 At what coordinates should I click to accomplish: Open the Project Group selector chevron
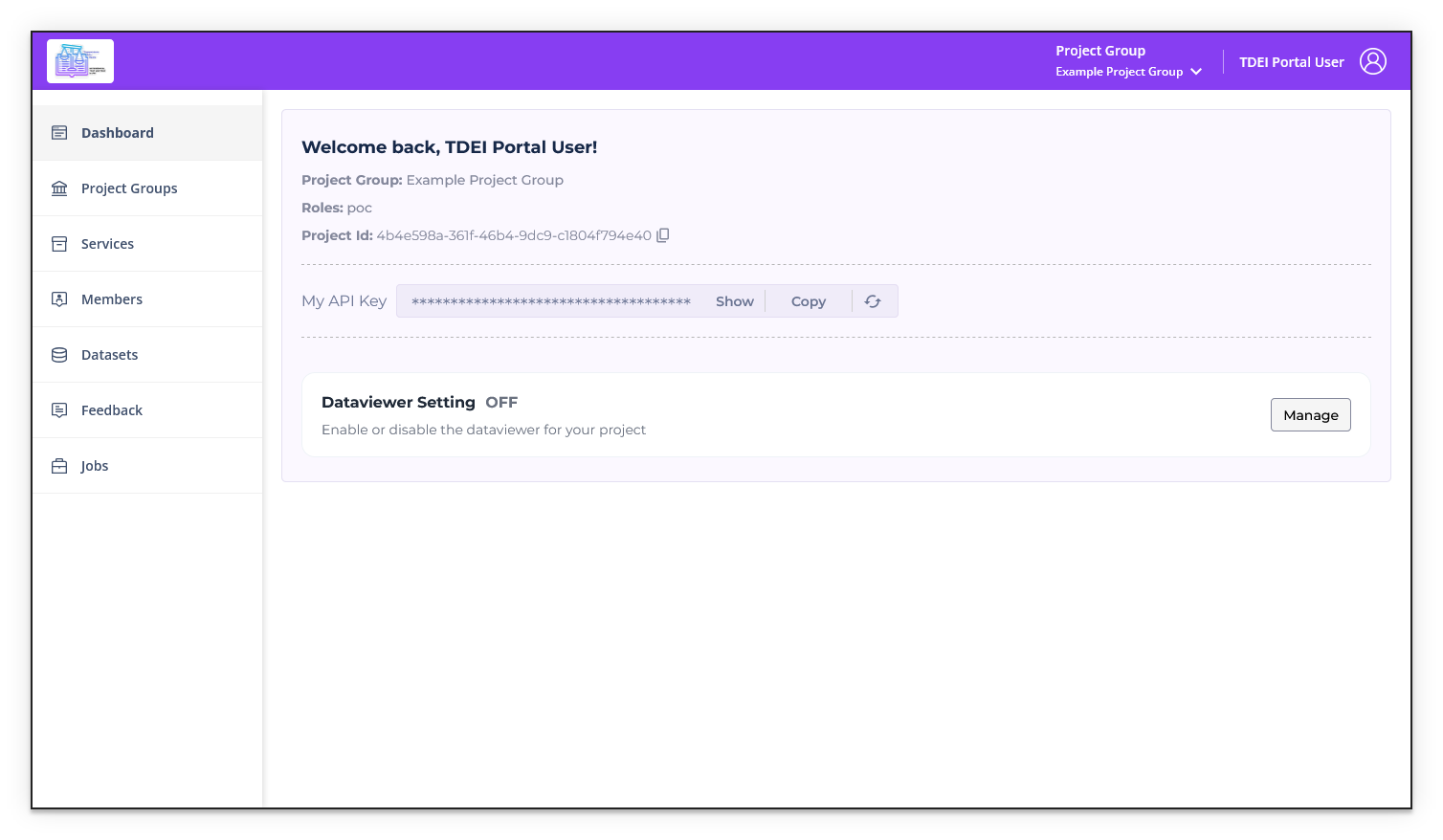[x=1195, y=71]
